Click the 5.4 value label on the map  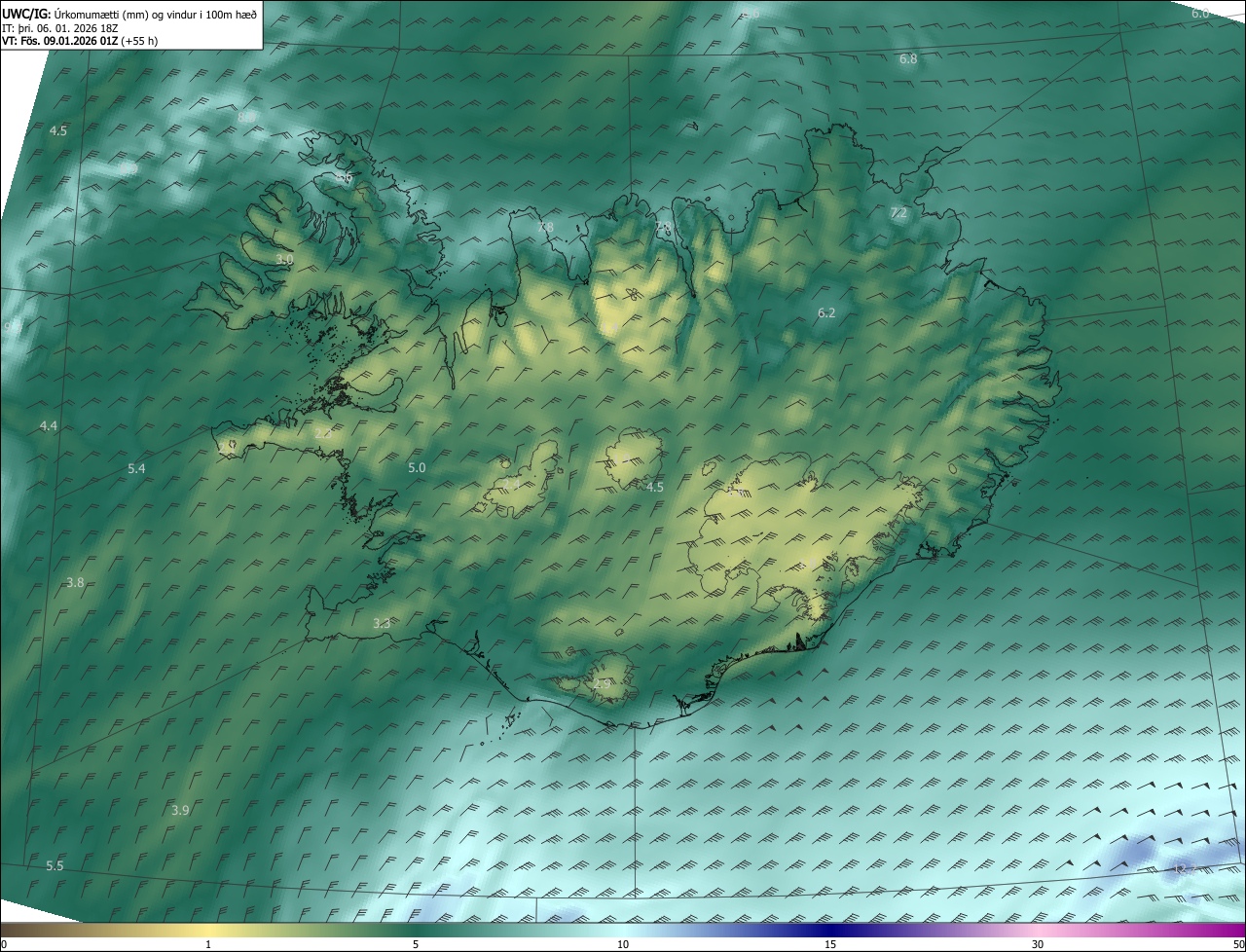click(136, 469)
